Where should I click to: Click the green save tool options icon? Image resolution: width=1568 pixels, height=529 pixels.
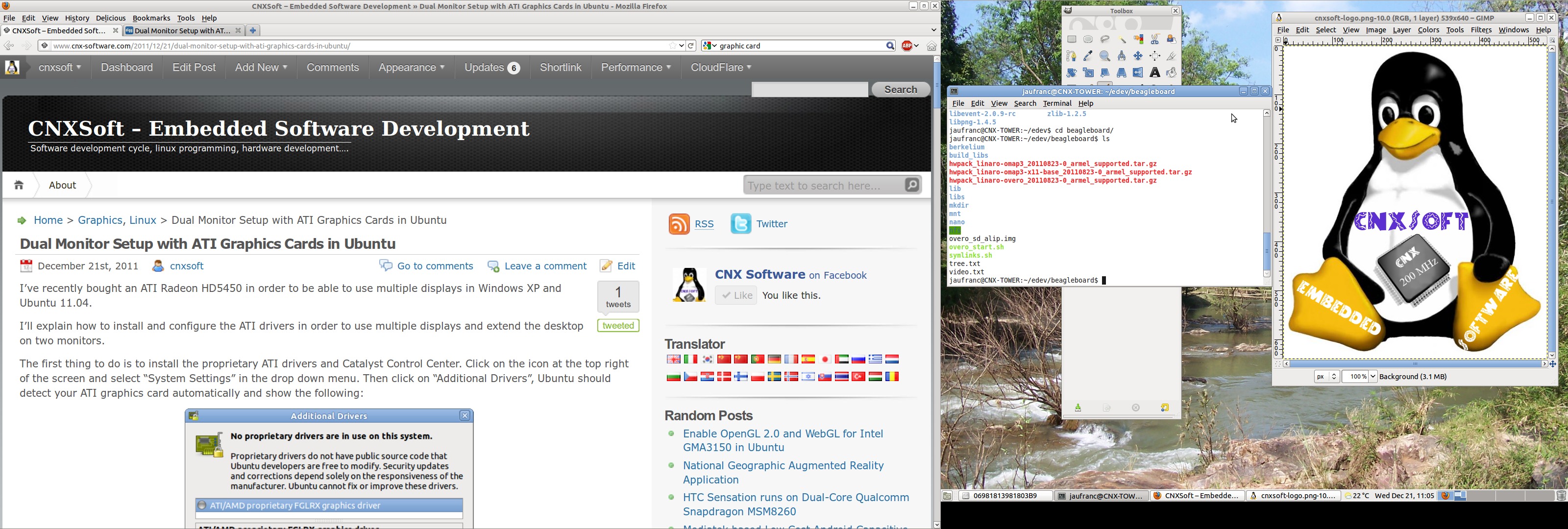pyautogui.click(x=1078, y=408)
